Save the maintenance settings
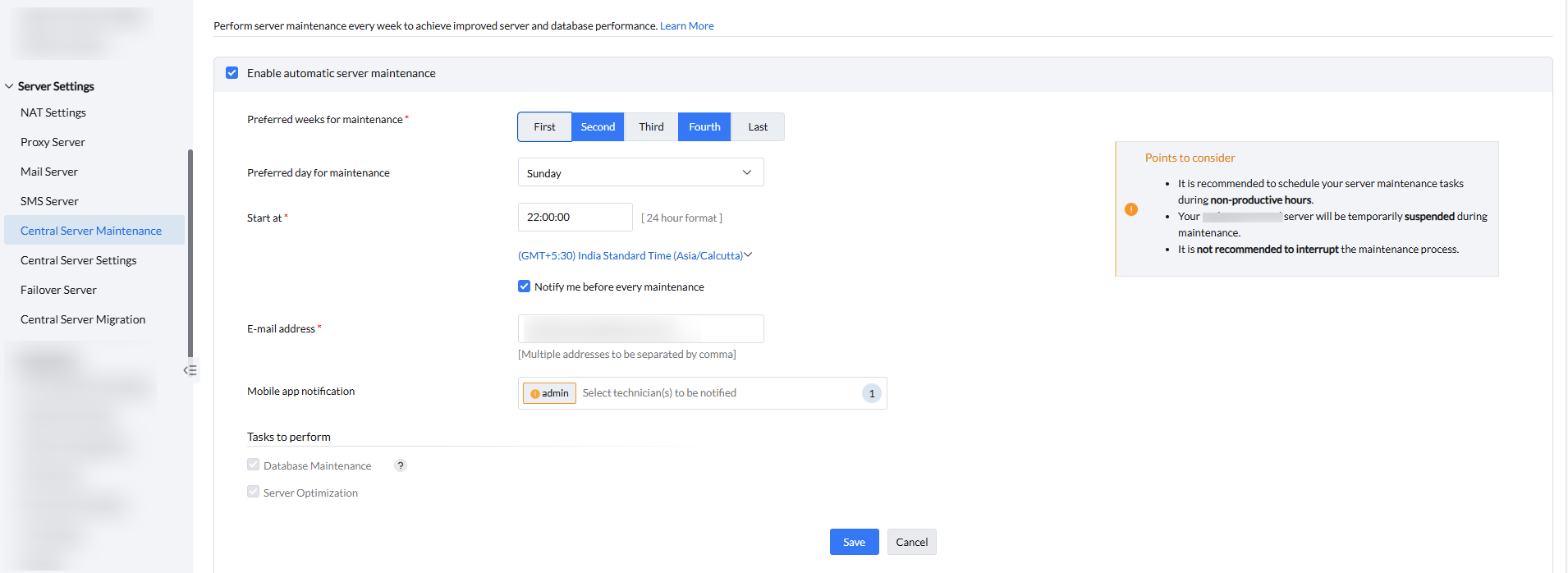1568x573 pixels. point(854,542)
